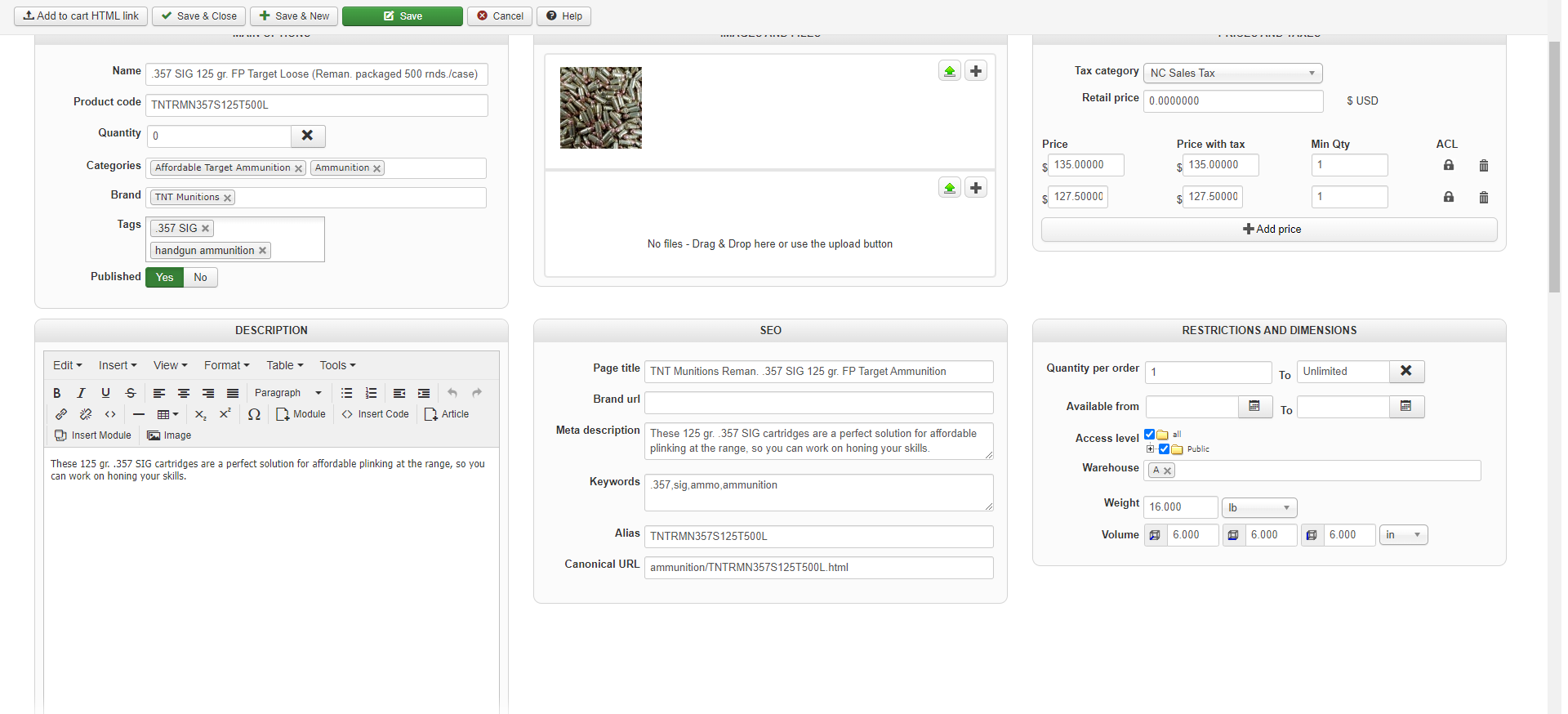Viewport: 1568px width, 714px height.
Task: Open source code view icon
Action: point(110,414)
